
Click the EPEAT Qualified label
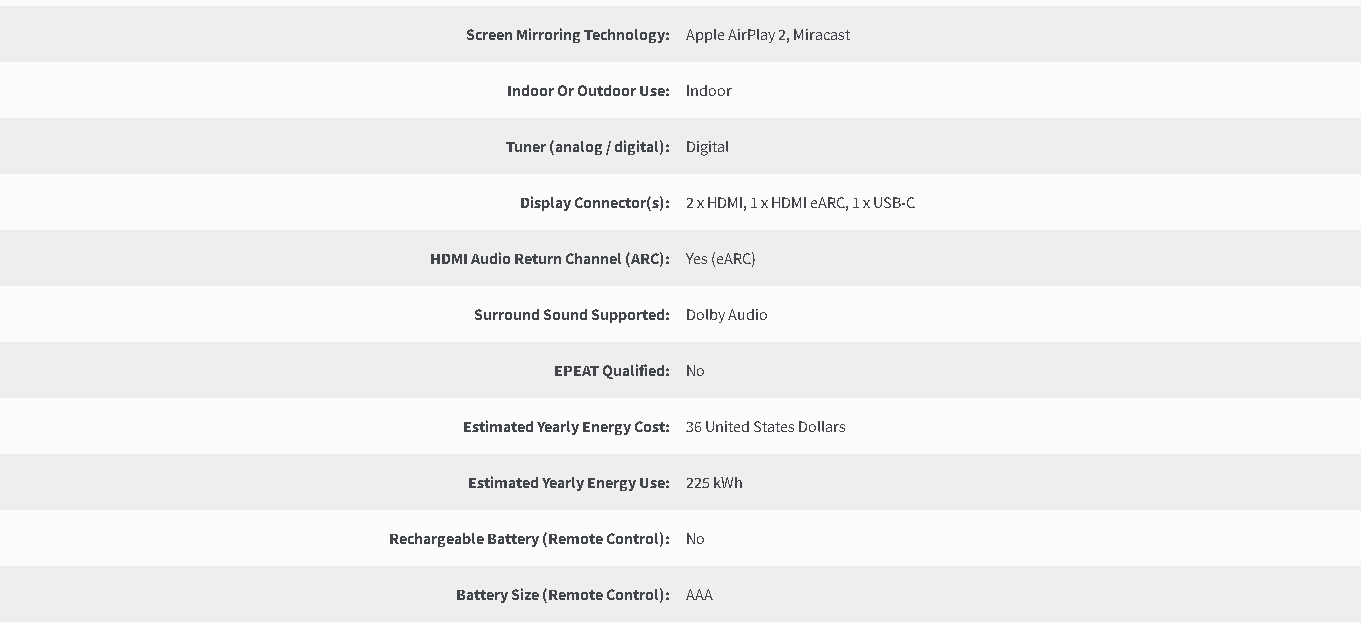pyautogui.click(x=612, y=371)
